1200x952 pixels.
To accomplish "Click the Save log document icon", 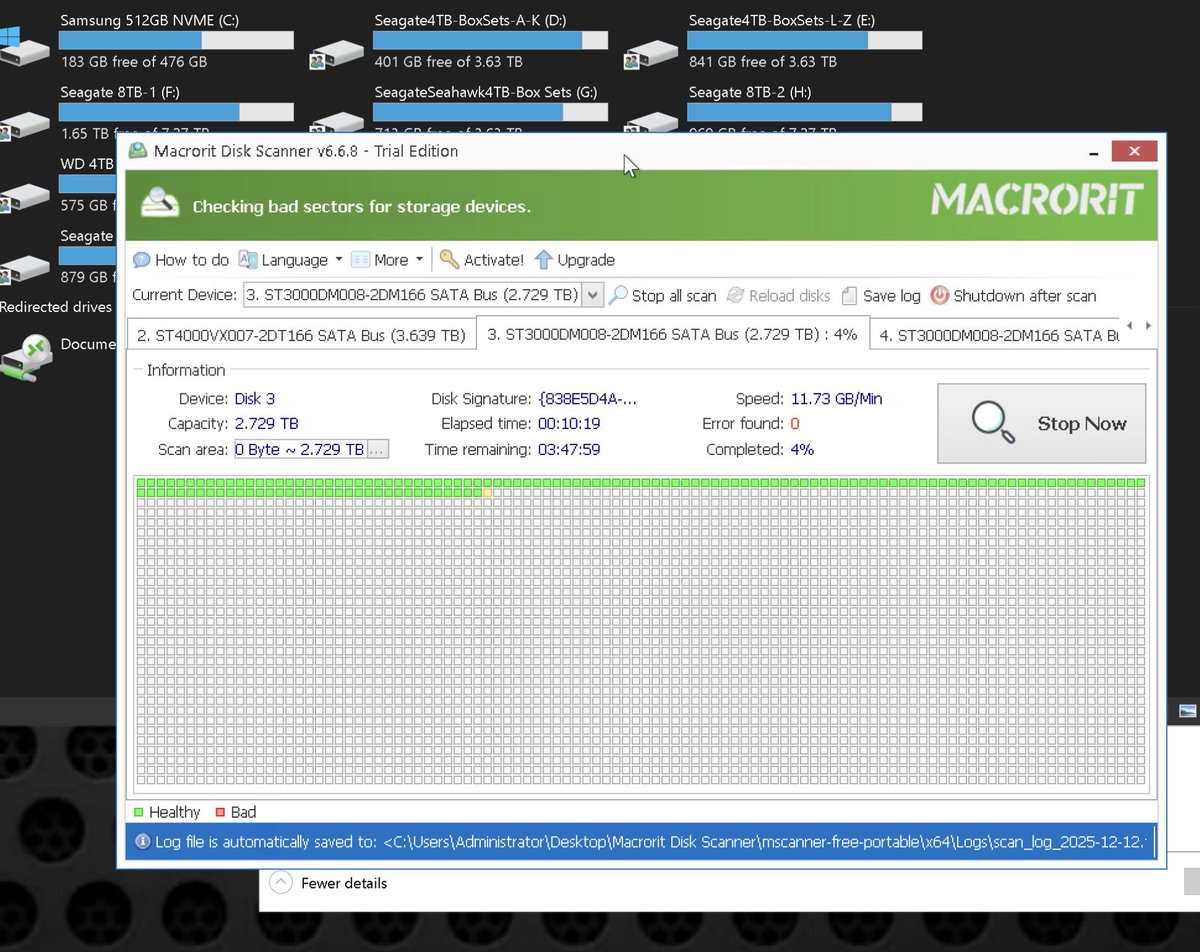I will (849, 296).
